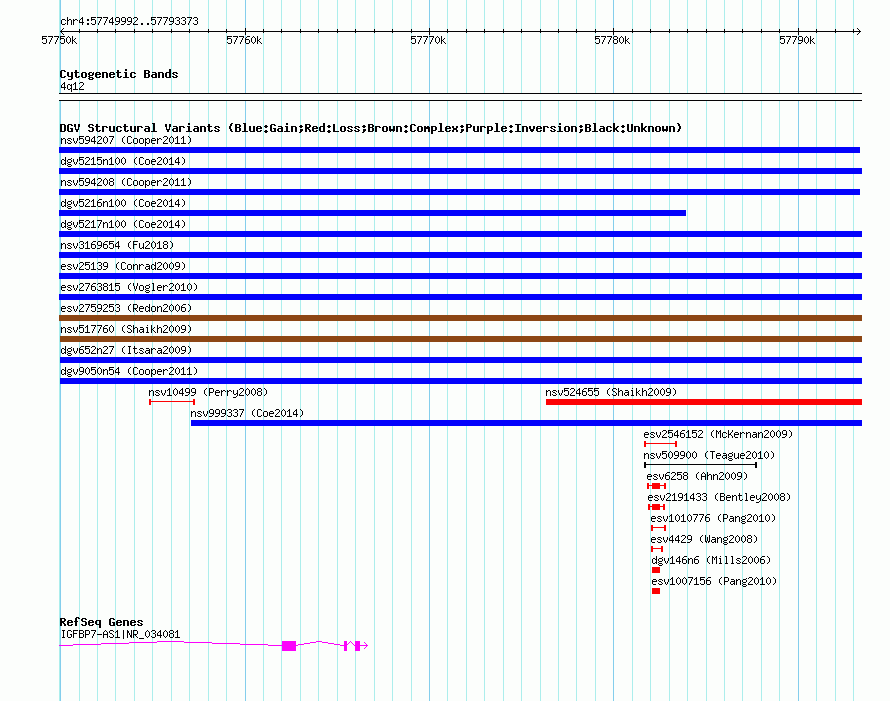Select the large magenta IGFBP7-AS1 exon box
This screenshot has width=890, height=701.
289,646
